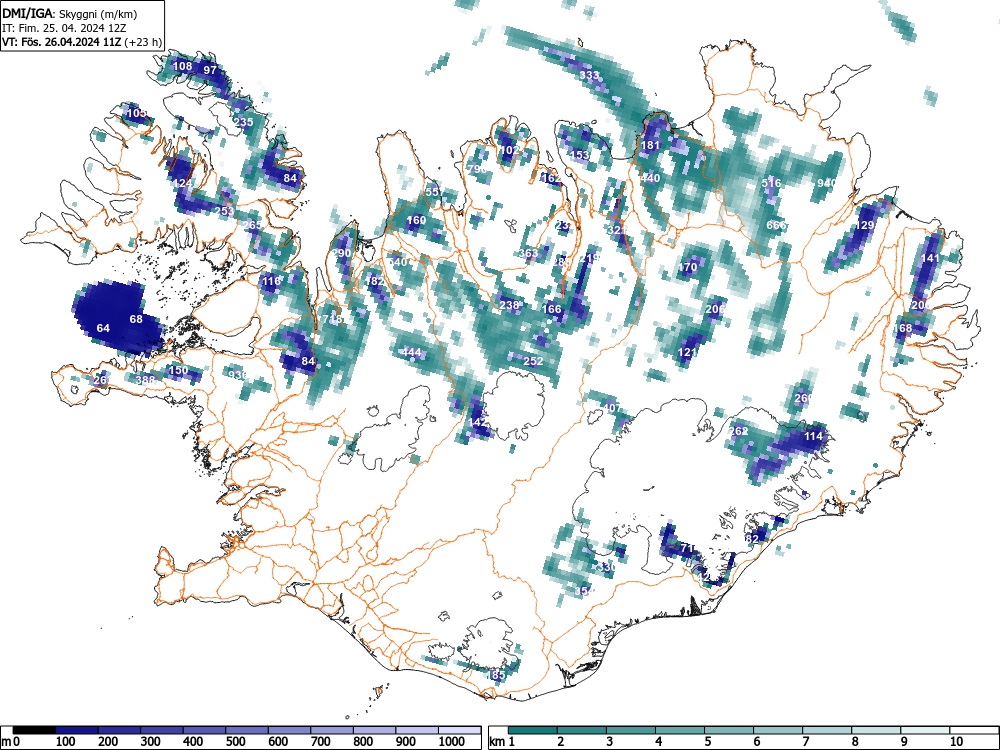Click the "238" value on the map
This screenshot has width=1000, height=750.
509,305
